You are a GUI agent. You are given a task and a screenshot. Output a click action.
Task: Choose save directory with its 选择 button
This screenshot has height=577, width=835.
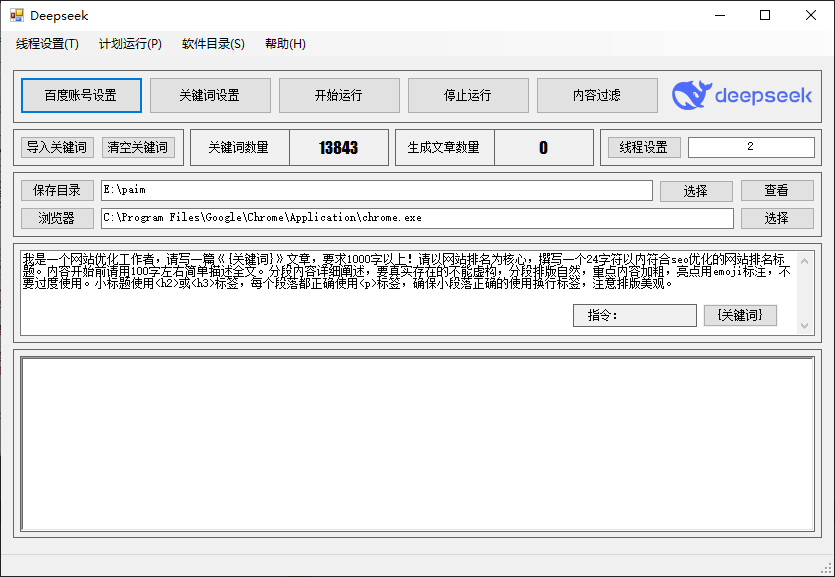click(696, 191)
